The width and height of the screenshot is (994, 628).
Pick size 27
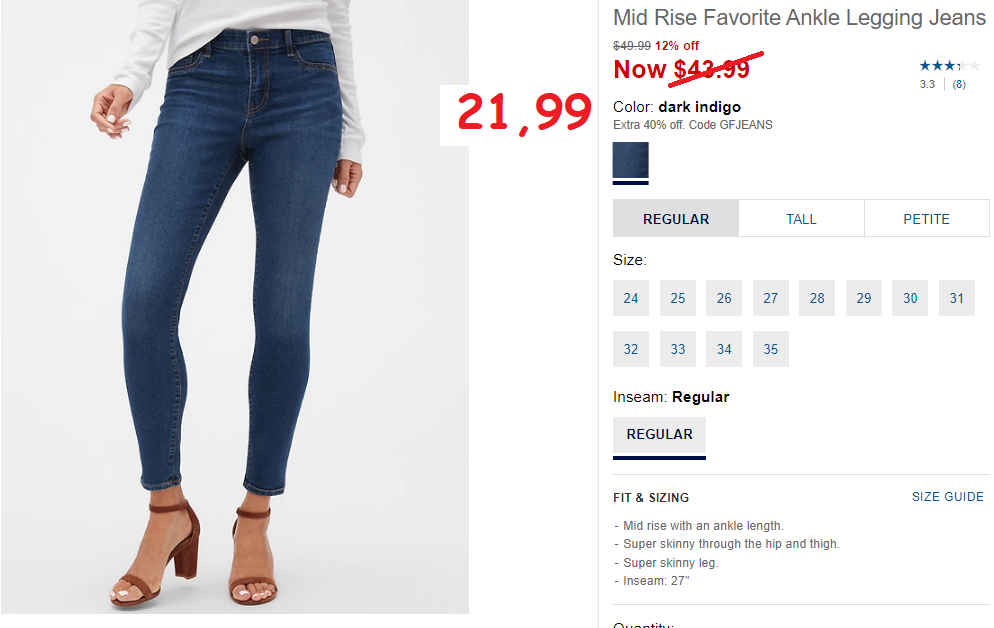[x=771, y=298]
